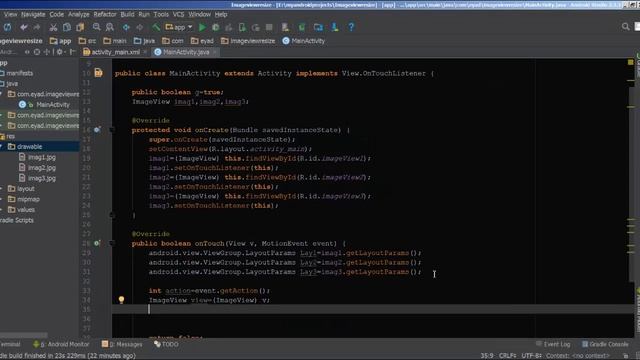The image size is (640, 360).
Task: Open the Run menu
Action: click(144, 14)
